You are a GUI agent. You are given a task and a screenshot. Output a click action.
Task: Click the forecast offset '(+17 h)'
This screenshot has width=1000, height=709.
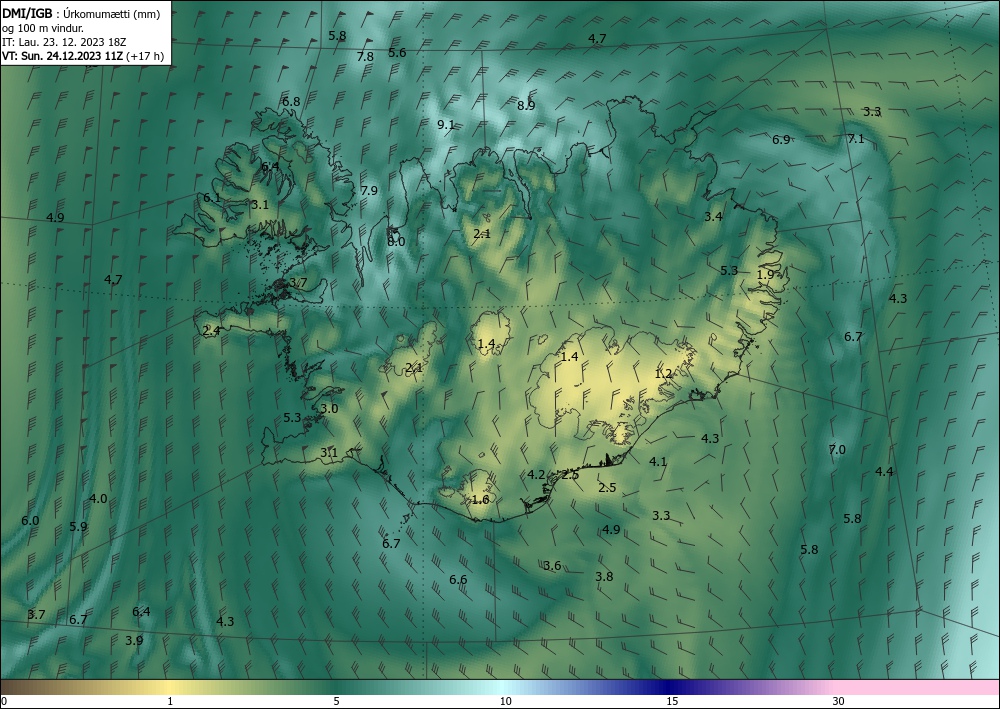[x=145, y=56]
